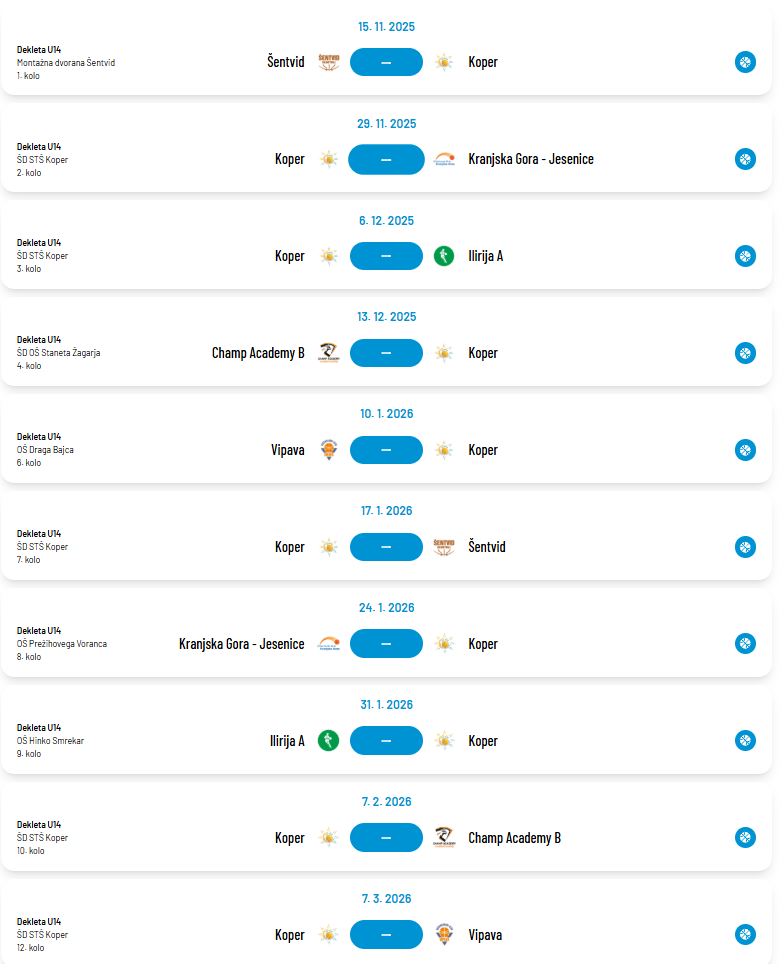
Task: Select the Vipava team name in 12. kolo
Action: click(x=485, y=935)
